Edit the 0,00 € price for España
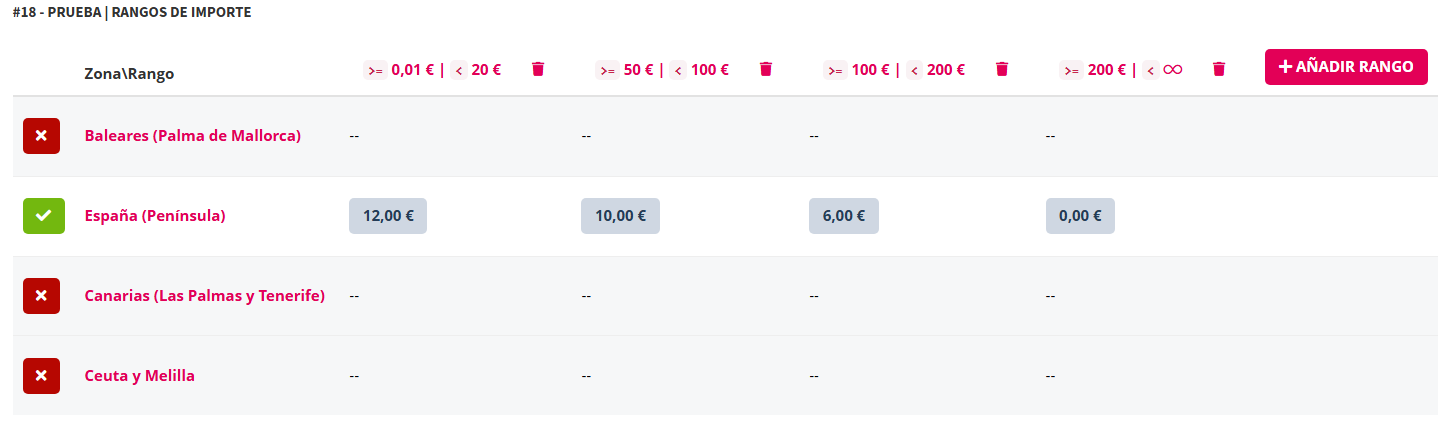The width and height of the screenshot is (1449, 425). coord(1080,215)
